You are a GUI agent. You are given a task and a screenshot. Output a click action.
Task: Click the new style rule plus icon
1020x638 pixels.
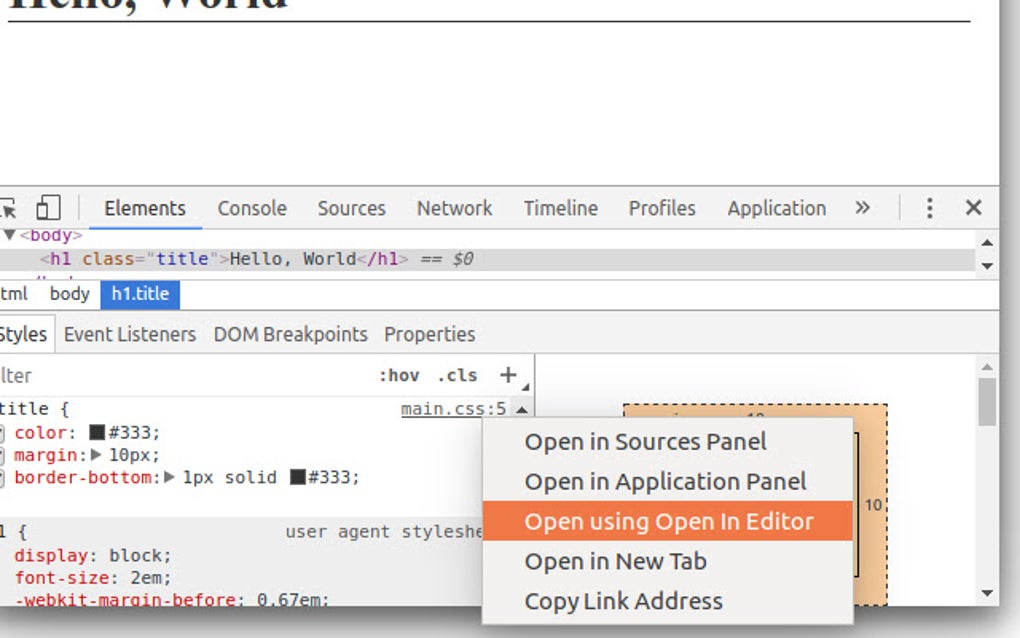(x=510, y=376)
